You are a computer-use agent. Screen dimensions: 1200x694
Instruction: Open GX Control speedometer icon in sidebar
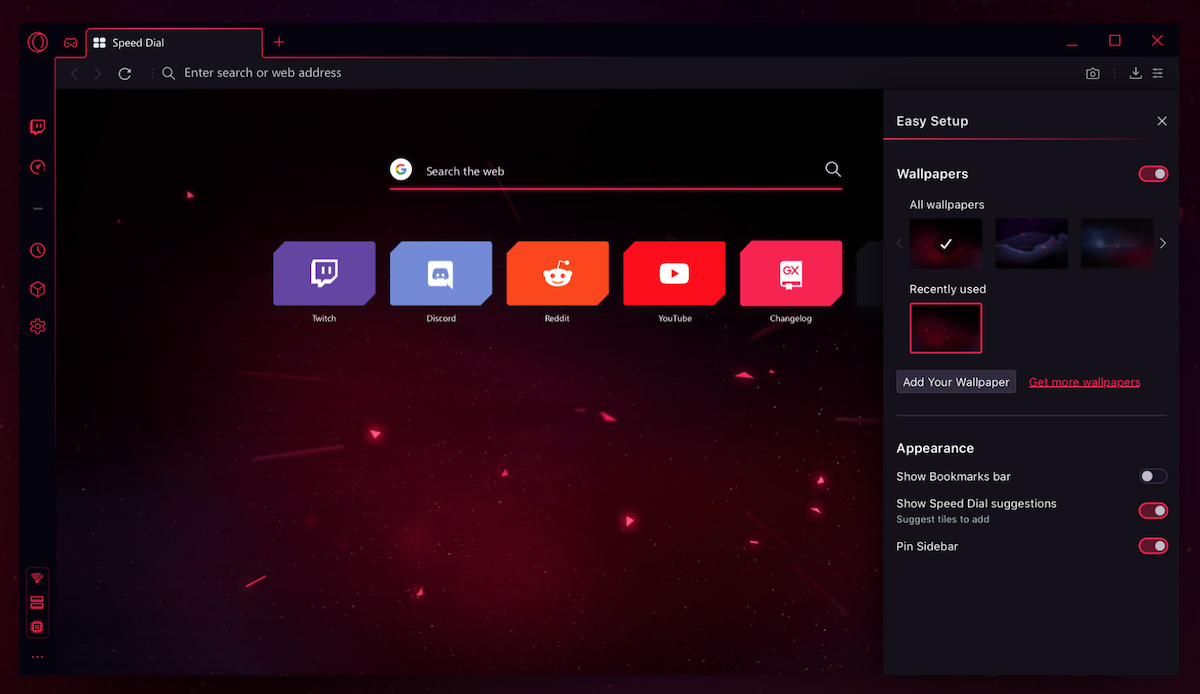click(x=37, y=167)
